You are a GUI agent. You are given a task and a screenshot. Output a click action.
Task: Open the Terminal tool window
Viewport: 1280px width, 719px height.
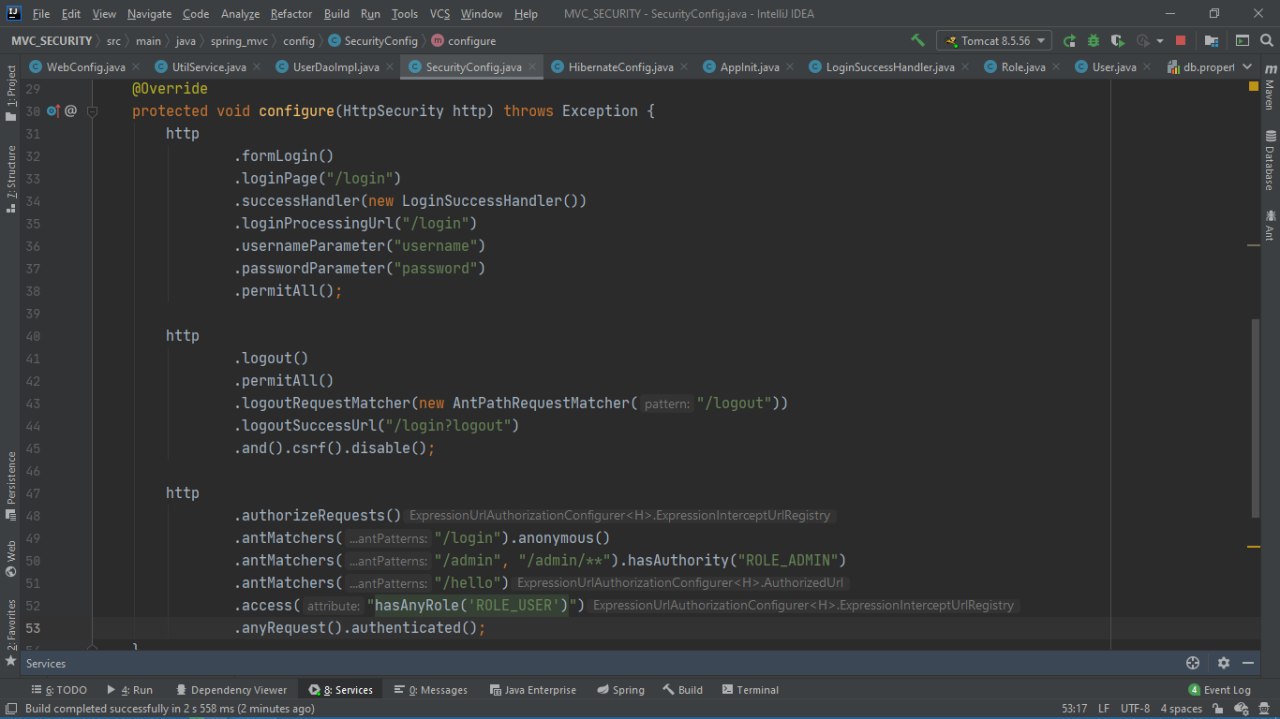(750, 690)
